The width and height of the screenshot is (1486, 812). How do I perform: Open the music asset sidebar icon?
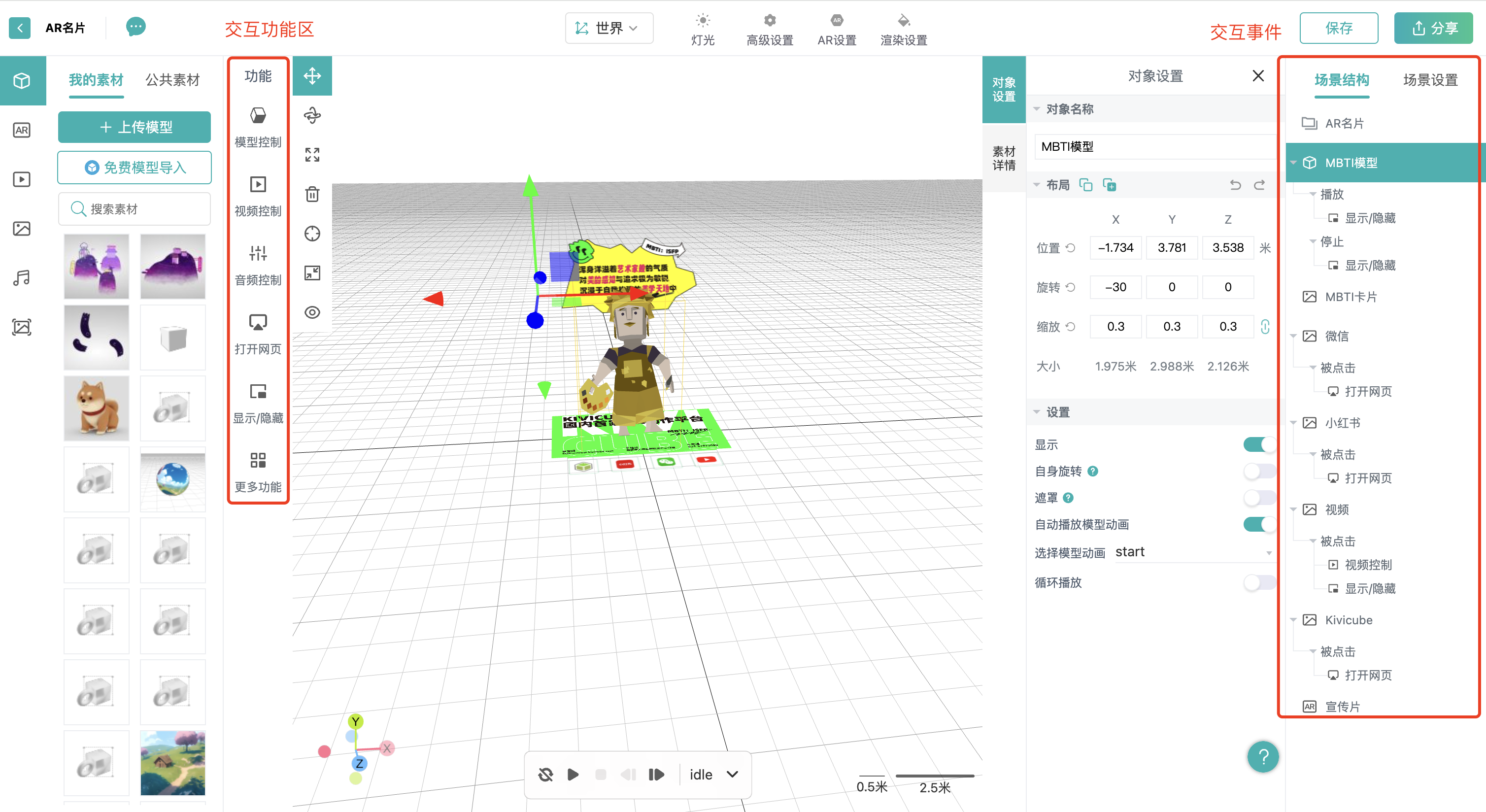(x=22, y=278)
